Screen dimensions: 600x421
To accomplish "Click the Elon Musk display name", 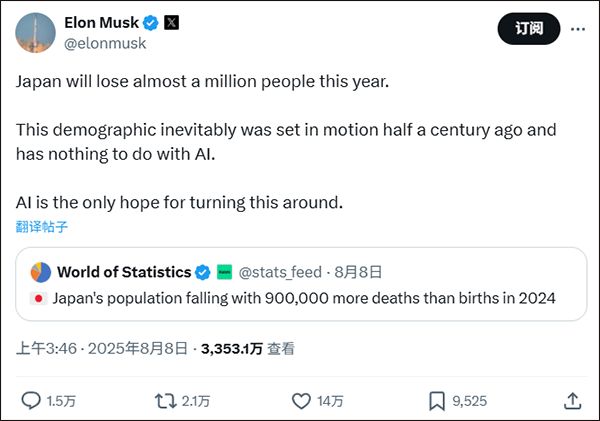I will click(101, 22).
